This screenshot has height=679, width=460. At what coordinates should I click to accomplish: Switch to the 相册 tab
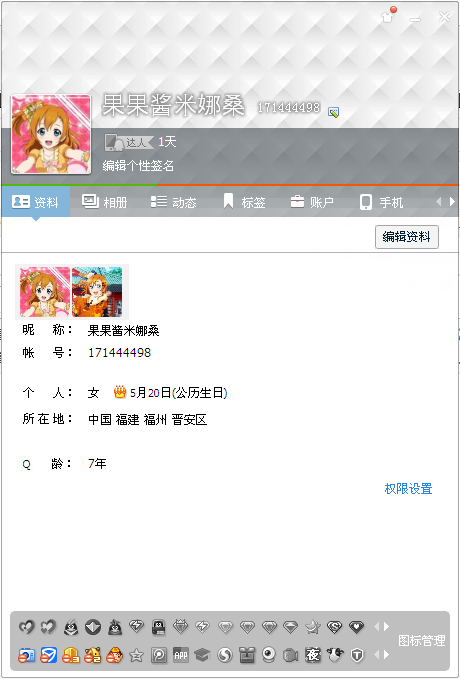pyautogui.click(x=104, y=202)
